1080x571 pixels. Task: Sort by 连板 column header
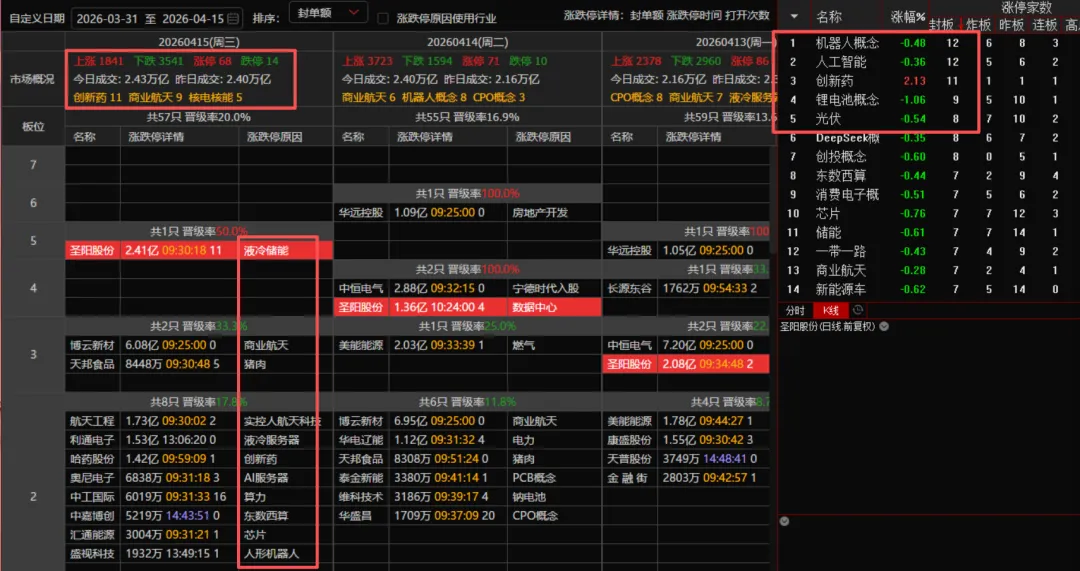1044,25
